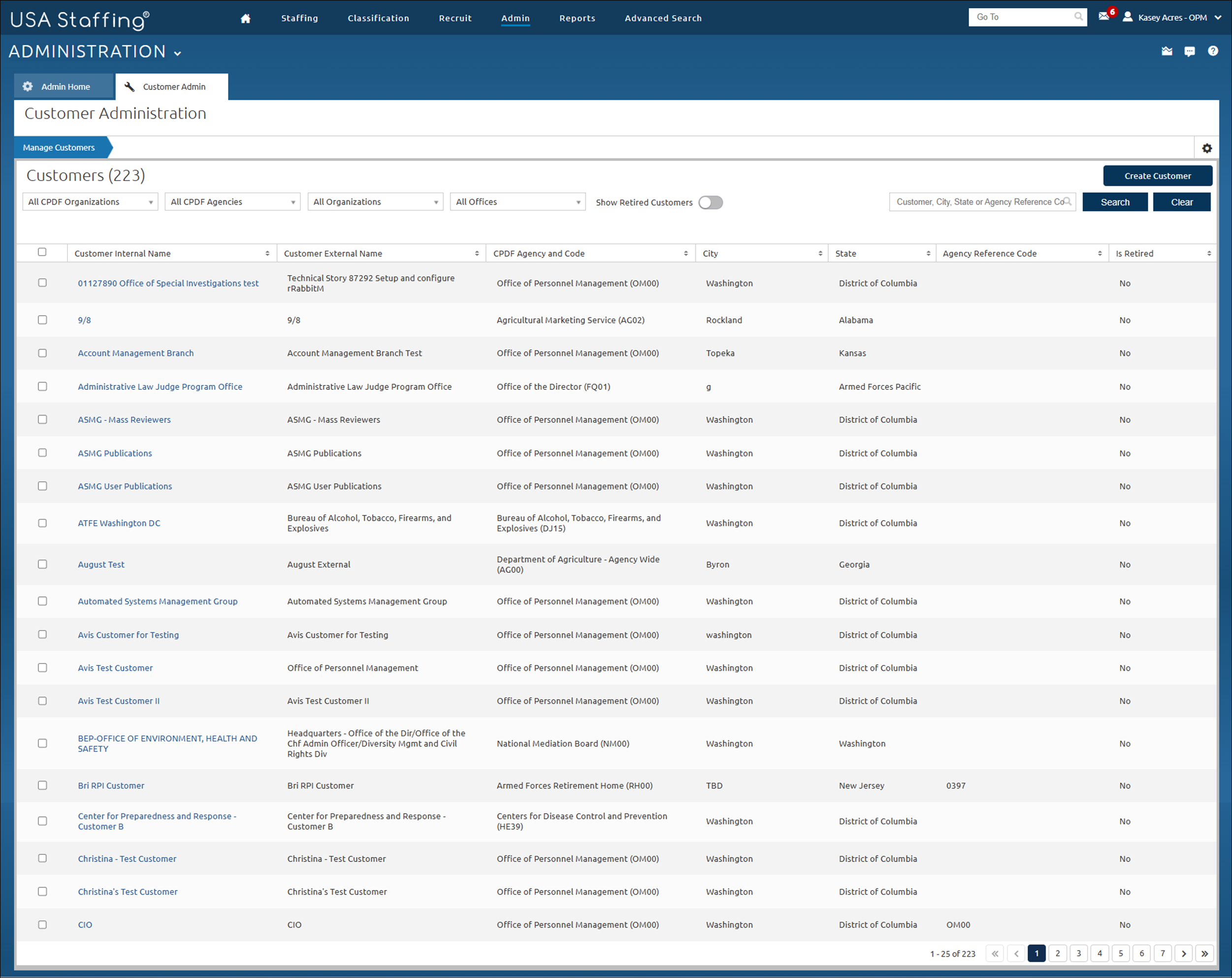Screen dimensions: 1232x978
Task: Tick ASMG Publications row checkbox
Action: click(x=42, y=453)
